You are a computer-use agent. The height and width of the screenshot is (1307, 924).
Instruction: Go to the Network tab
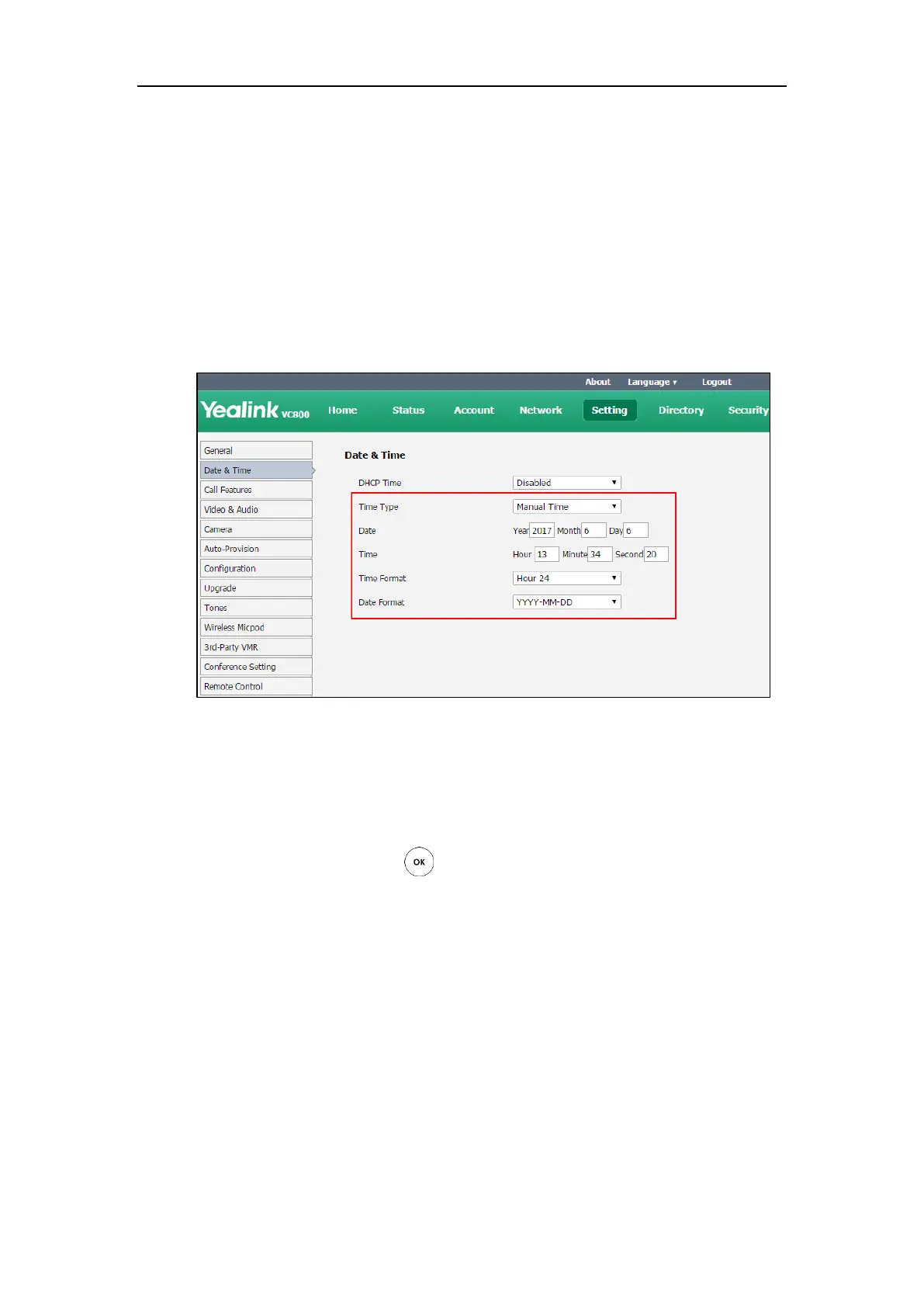coord(541,411)
